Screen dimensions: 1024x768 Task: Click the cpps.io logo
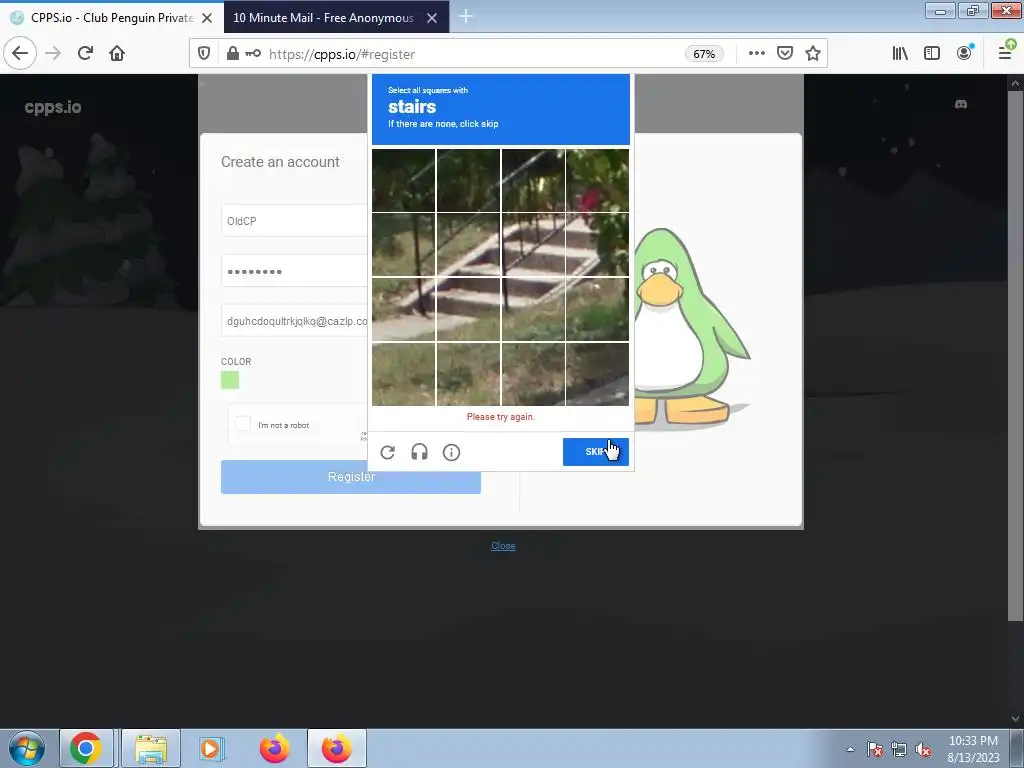[x=53, y=107]
